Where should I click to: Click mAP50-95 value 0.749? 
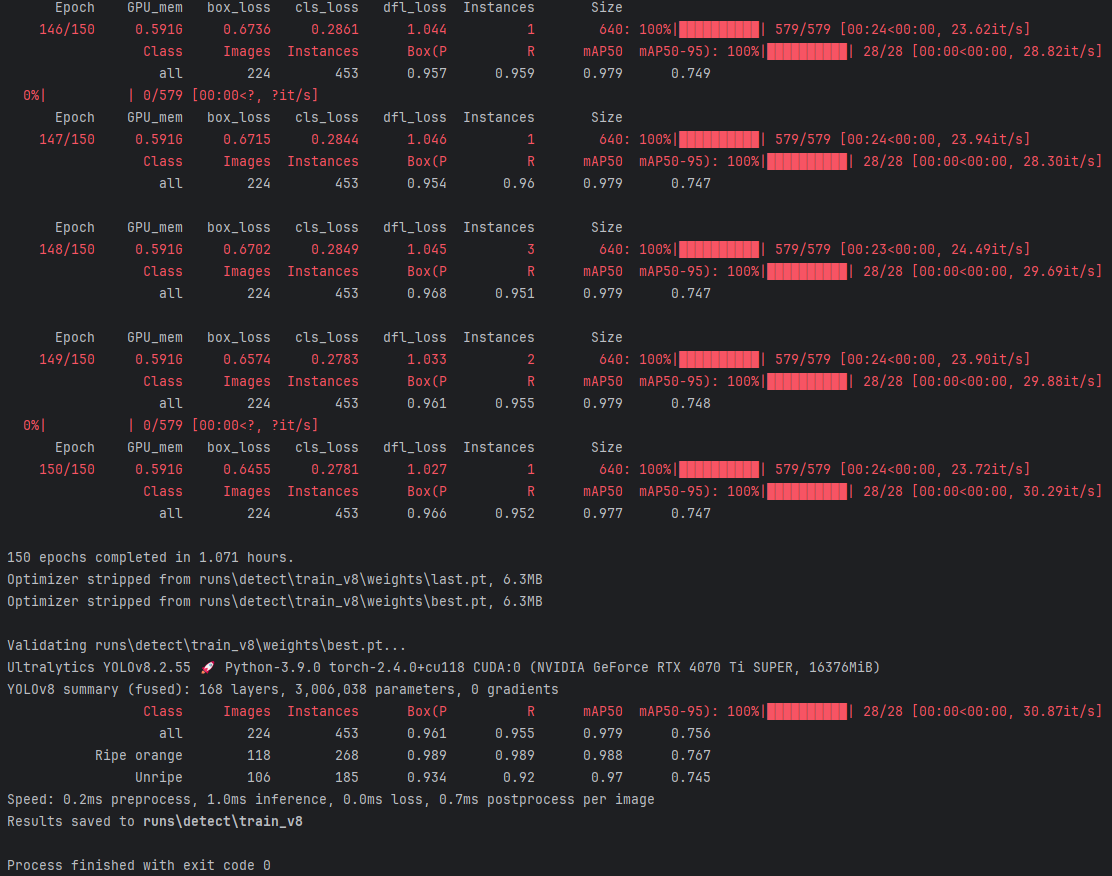691,74
